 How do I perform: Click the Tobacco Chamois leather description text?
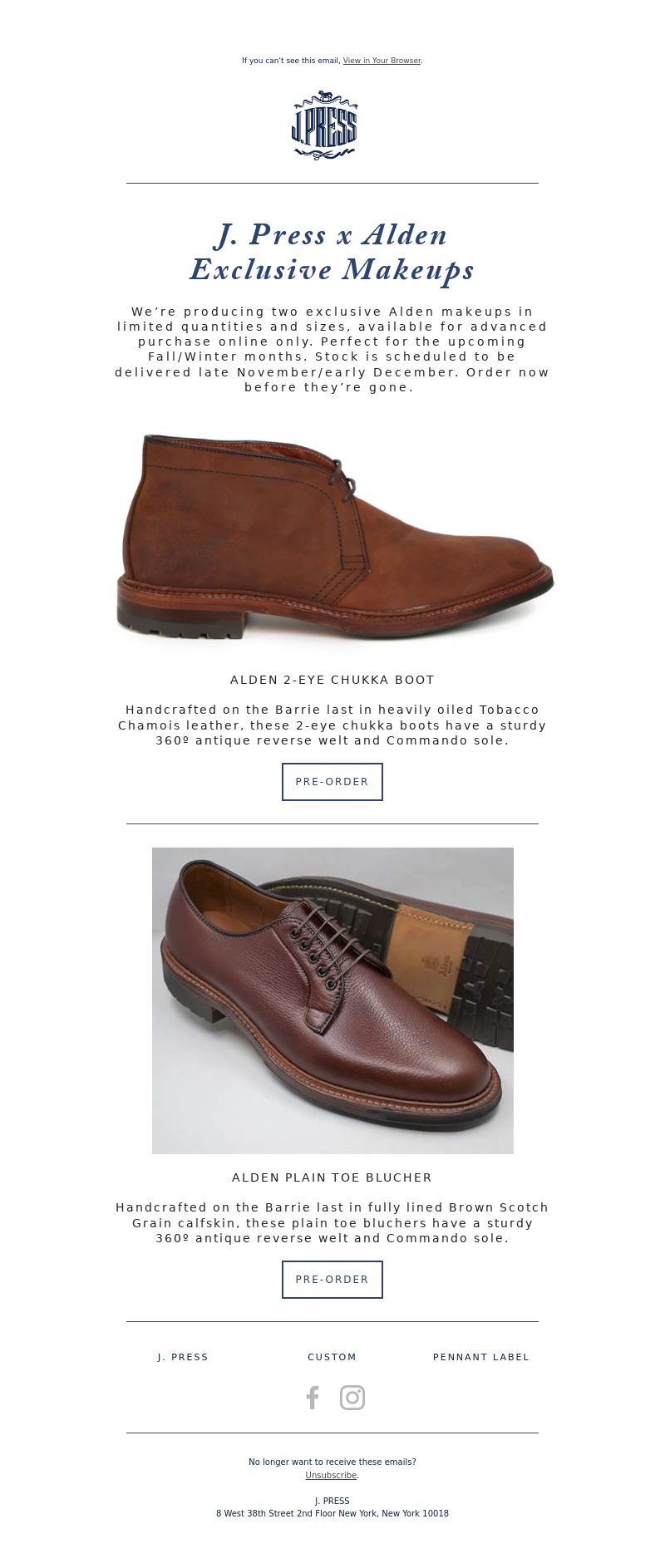(x=332, y=725)
